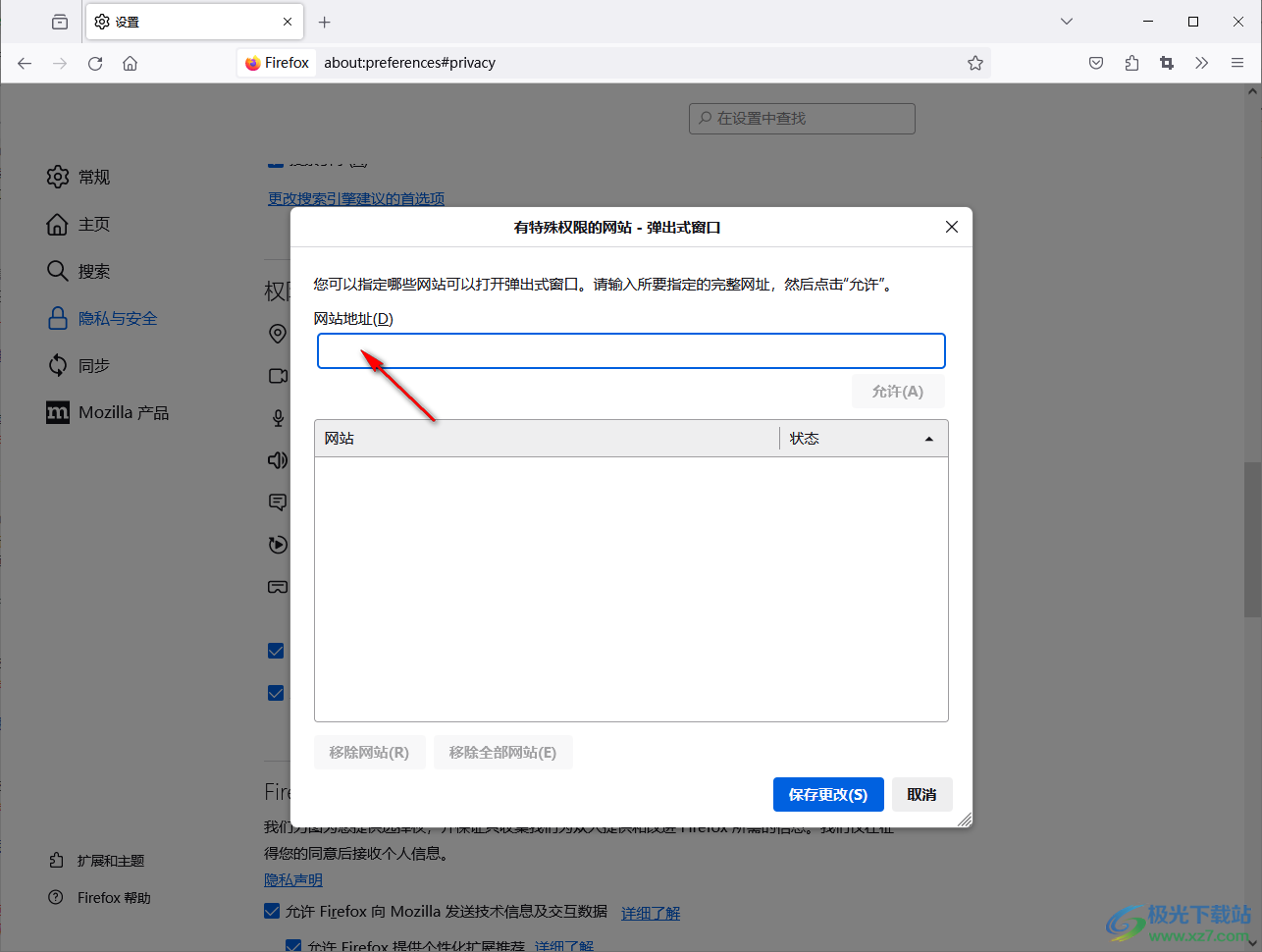Click the Firefox identity icon in address bar
1262x952 pixels.
[x=277, y=63]
